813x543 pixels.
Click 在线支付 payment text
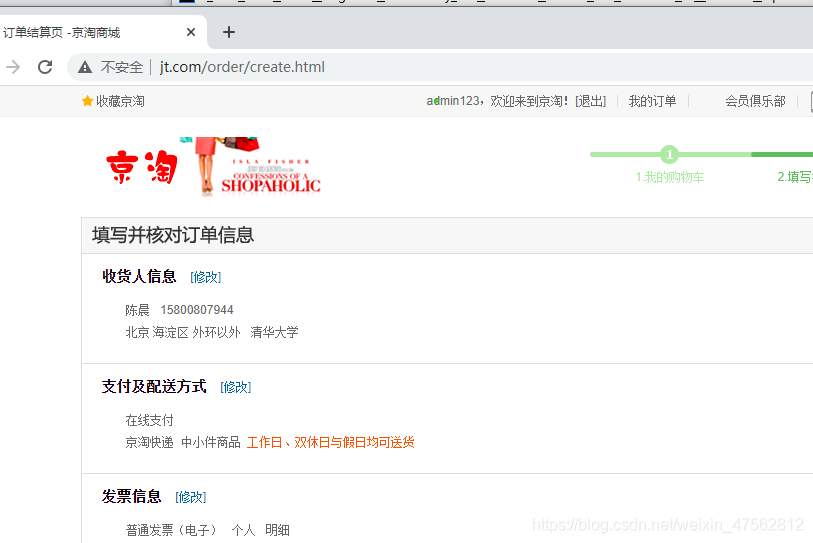coord(149,420)
